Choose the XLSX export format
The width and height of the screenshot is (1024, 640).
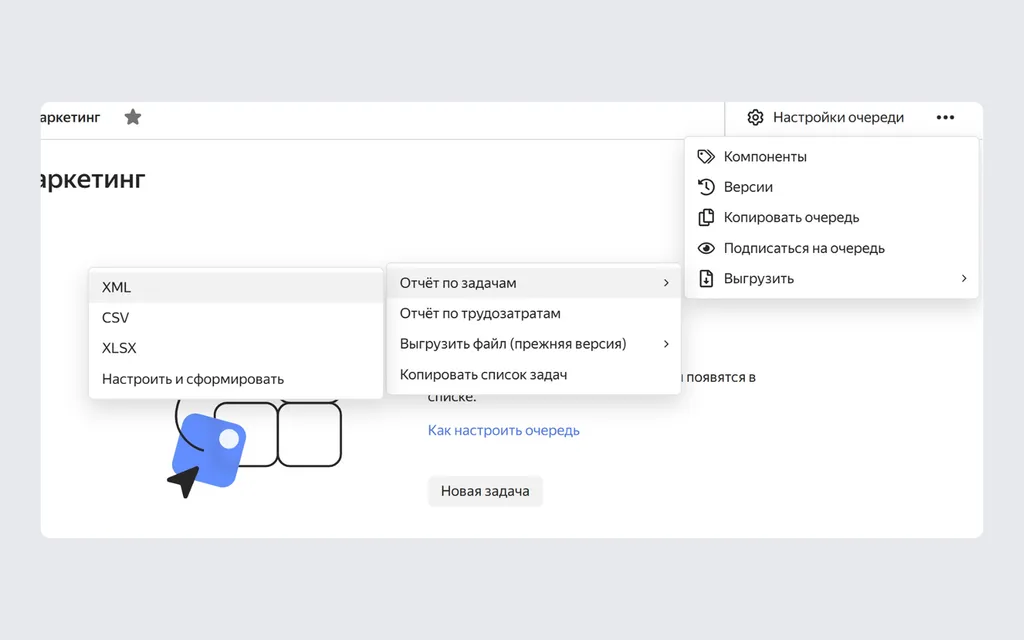(x=236, y=348)
